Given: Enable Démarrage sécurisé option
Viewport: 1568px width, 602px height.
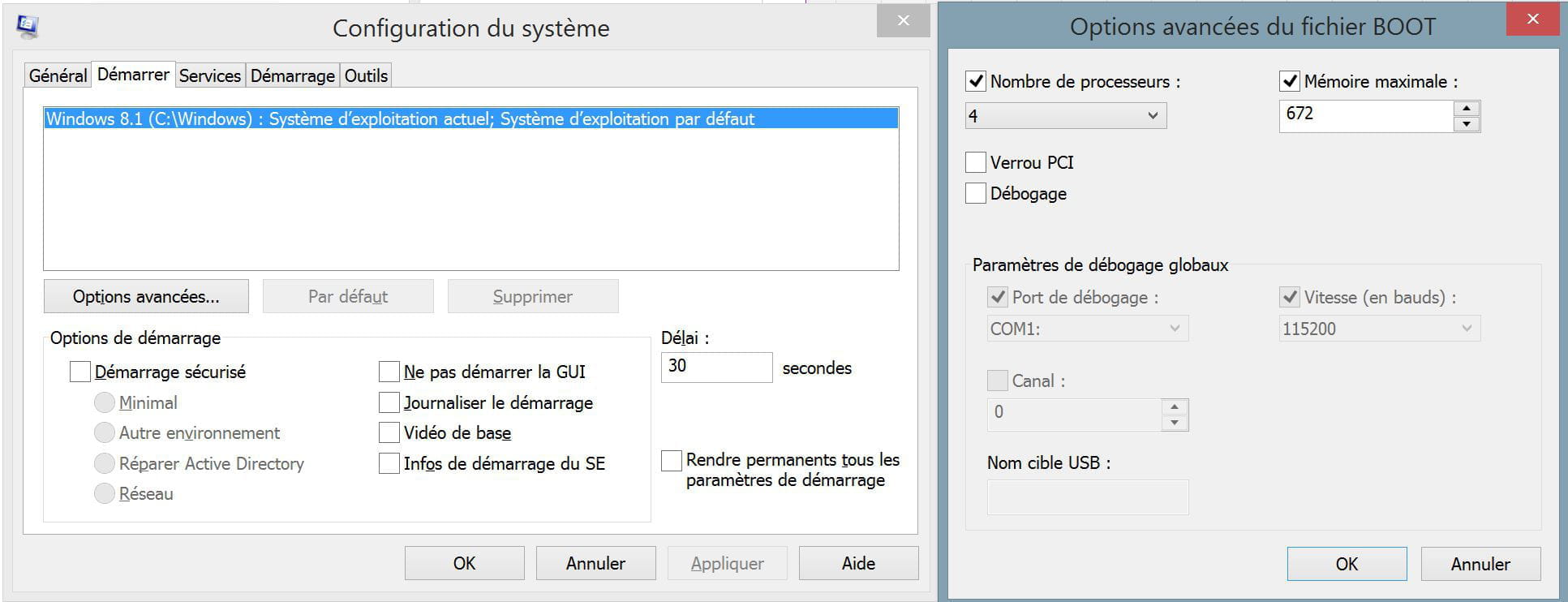Looking at the screenshot, I should (x=80, y=372).
